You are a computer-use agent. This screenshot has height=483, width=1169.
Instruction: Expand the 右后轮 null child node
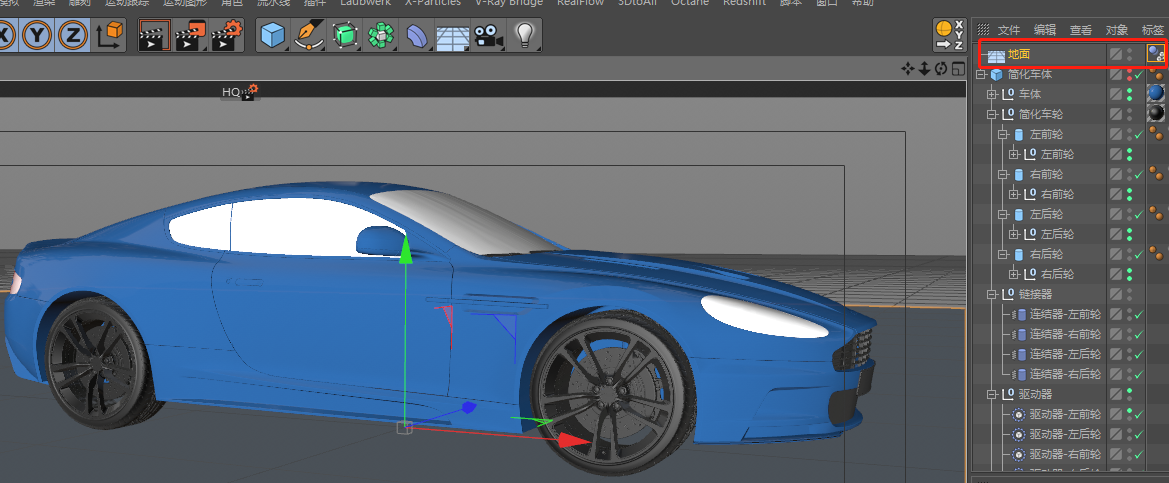tap(1013, 274)
